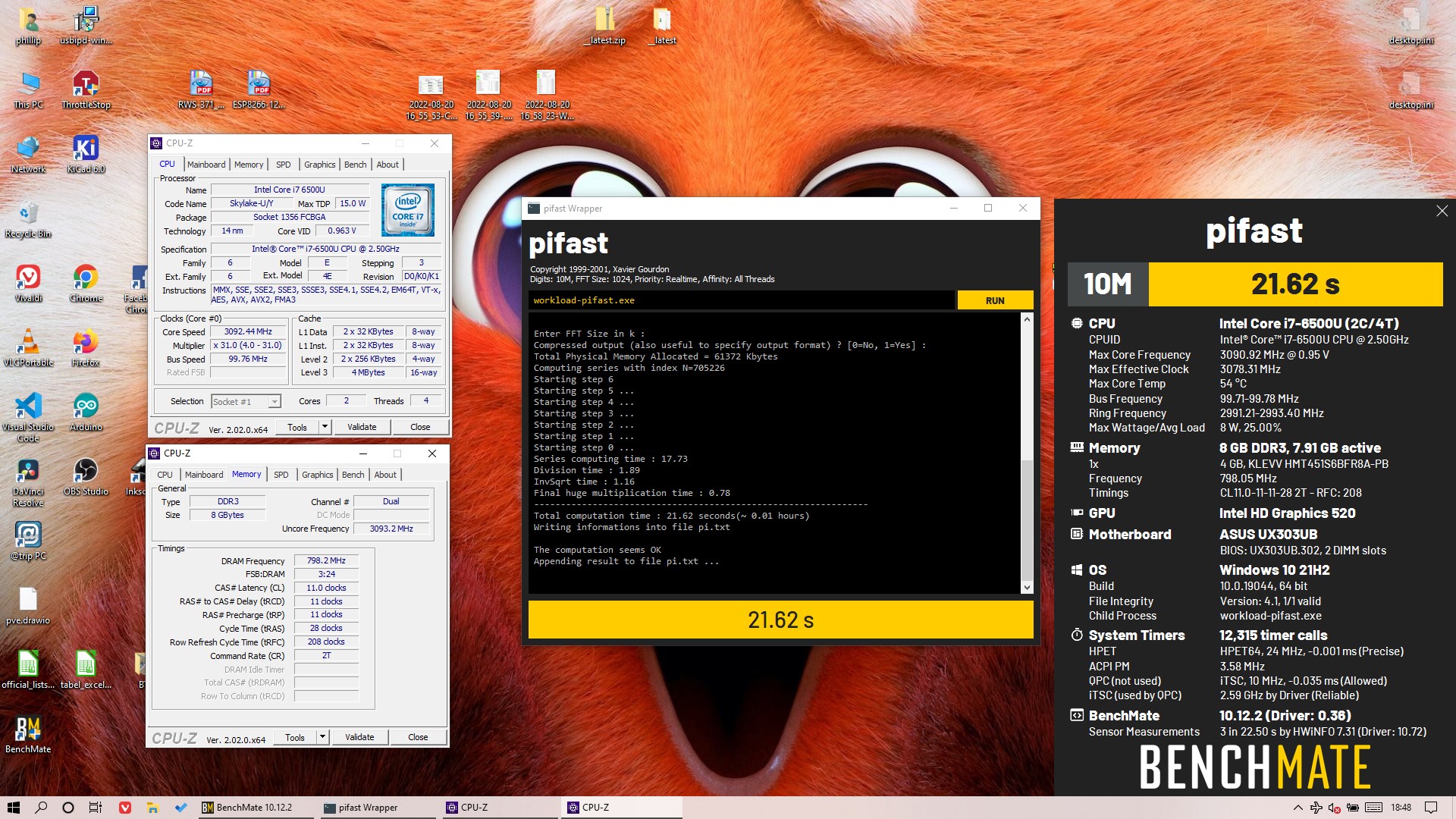Open volume control in system tray
The height and width of the screenshot is (819, 1456).
(1335, 807)
